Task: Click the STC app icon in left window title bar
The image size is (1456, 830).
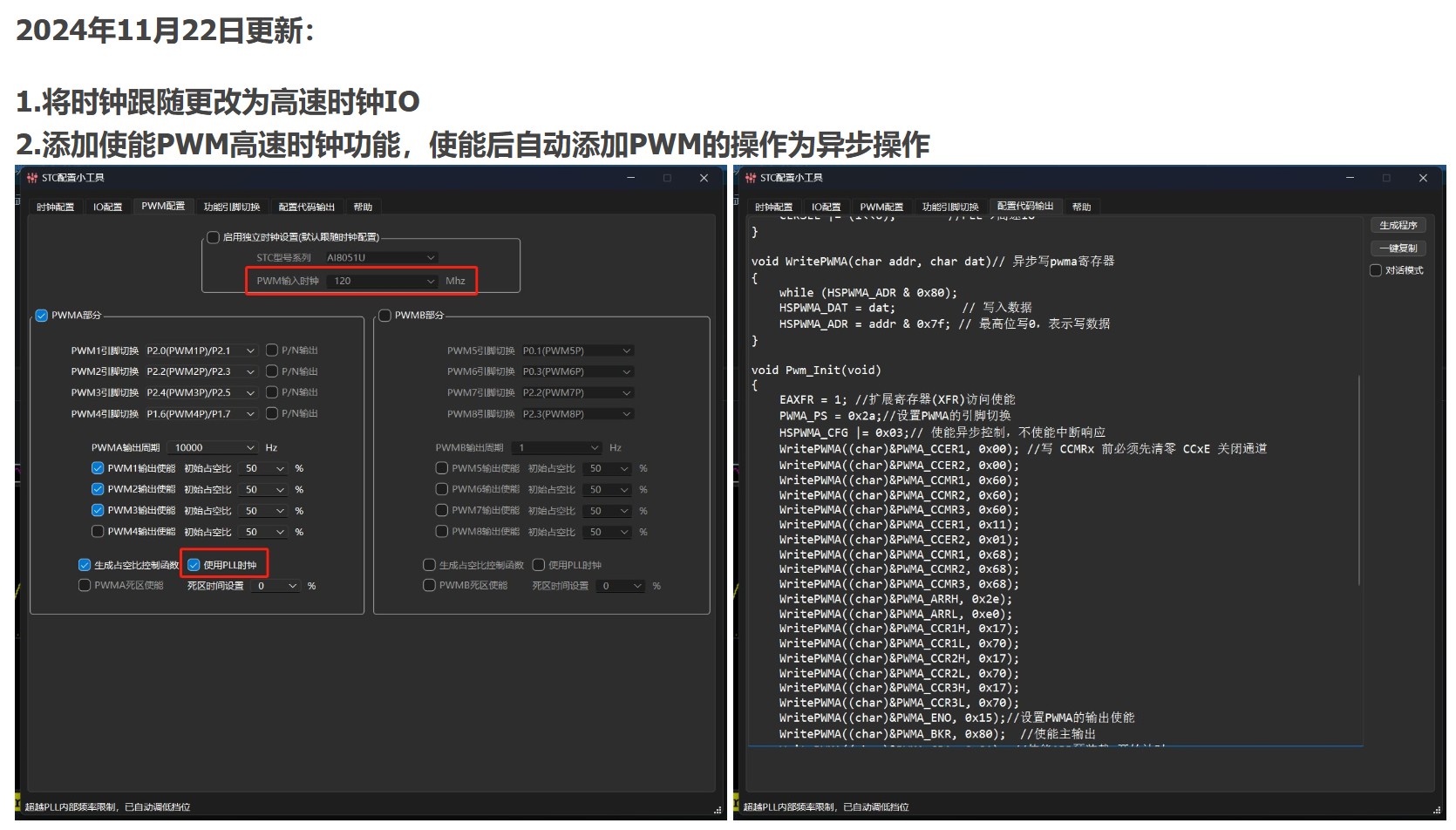Action: (32, 178)
